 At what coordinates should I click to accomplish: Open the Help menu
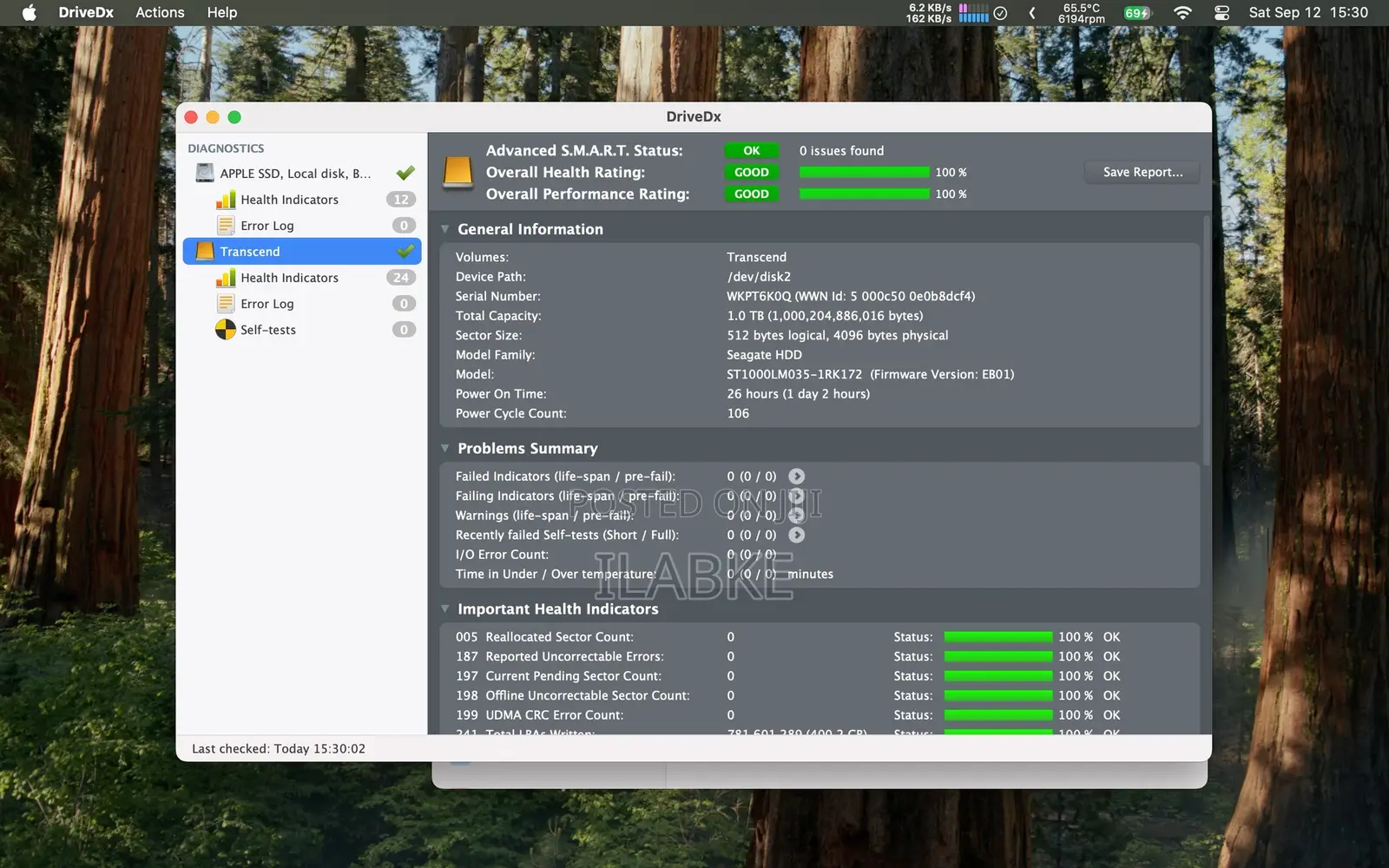pos(222,12)
